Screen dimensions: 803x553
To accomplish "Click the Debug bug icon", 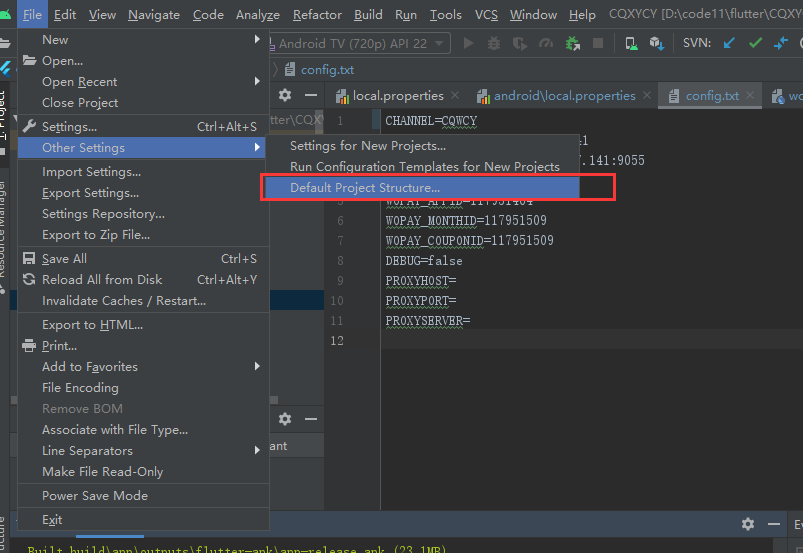I will pos(494,44).
